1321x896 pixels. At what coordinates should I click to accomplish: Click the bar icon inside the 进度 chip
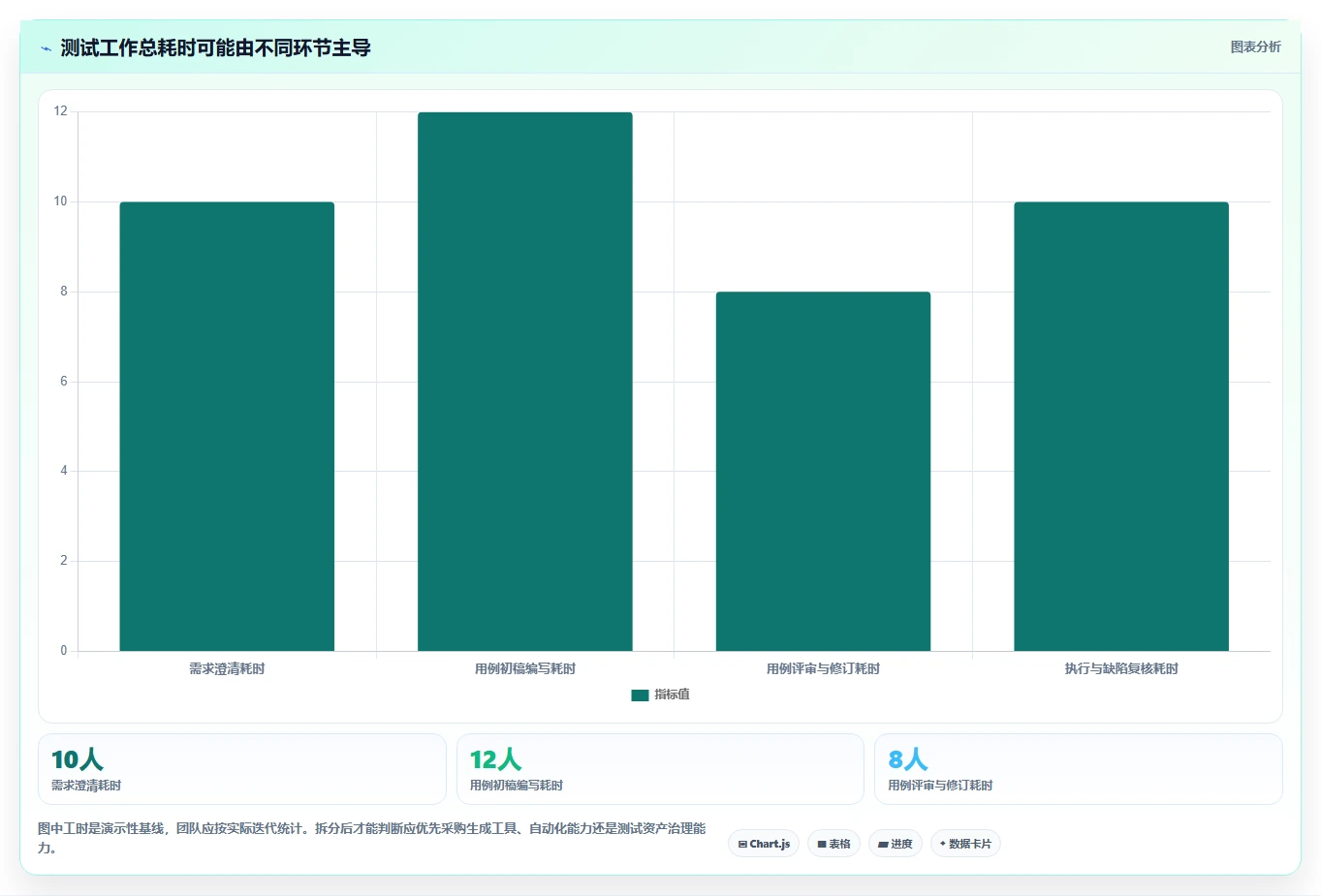[x=883, y=845]
